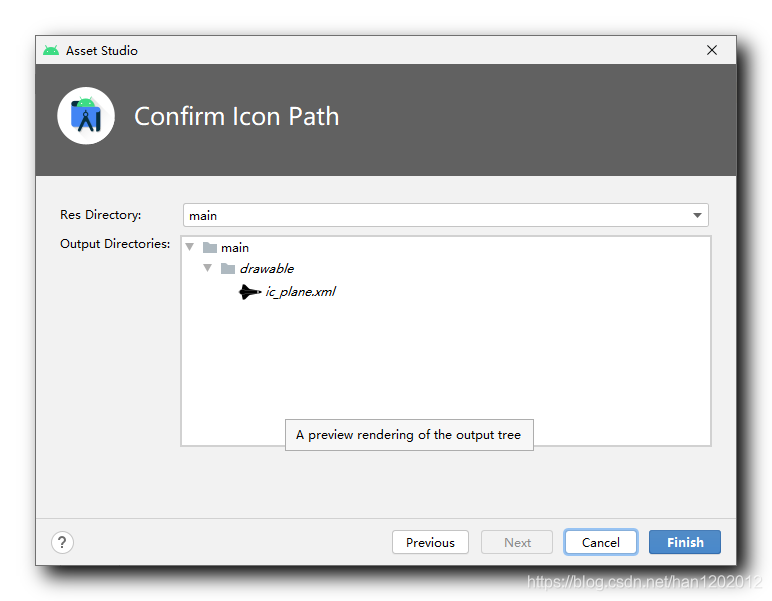Collapse the drawable tree node arrow
The height and width of the screenshot is (601, 772).
pos(208,269)
